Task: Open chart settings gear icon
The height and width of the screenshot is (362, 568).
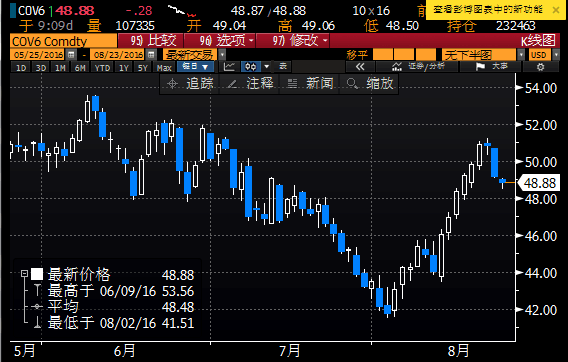Action: coord(540,67)
